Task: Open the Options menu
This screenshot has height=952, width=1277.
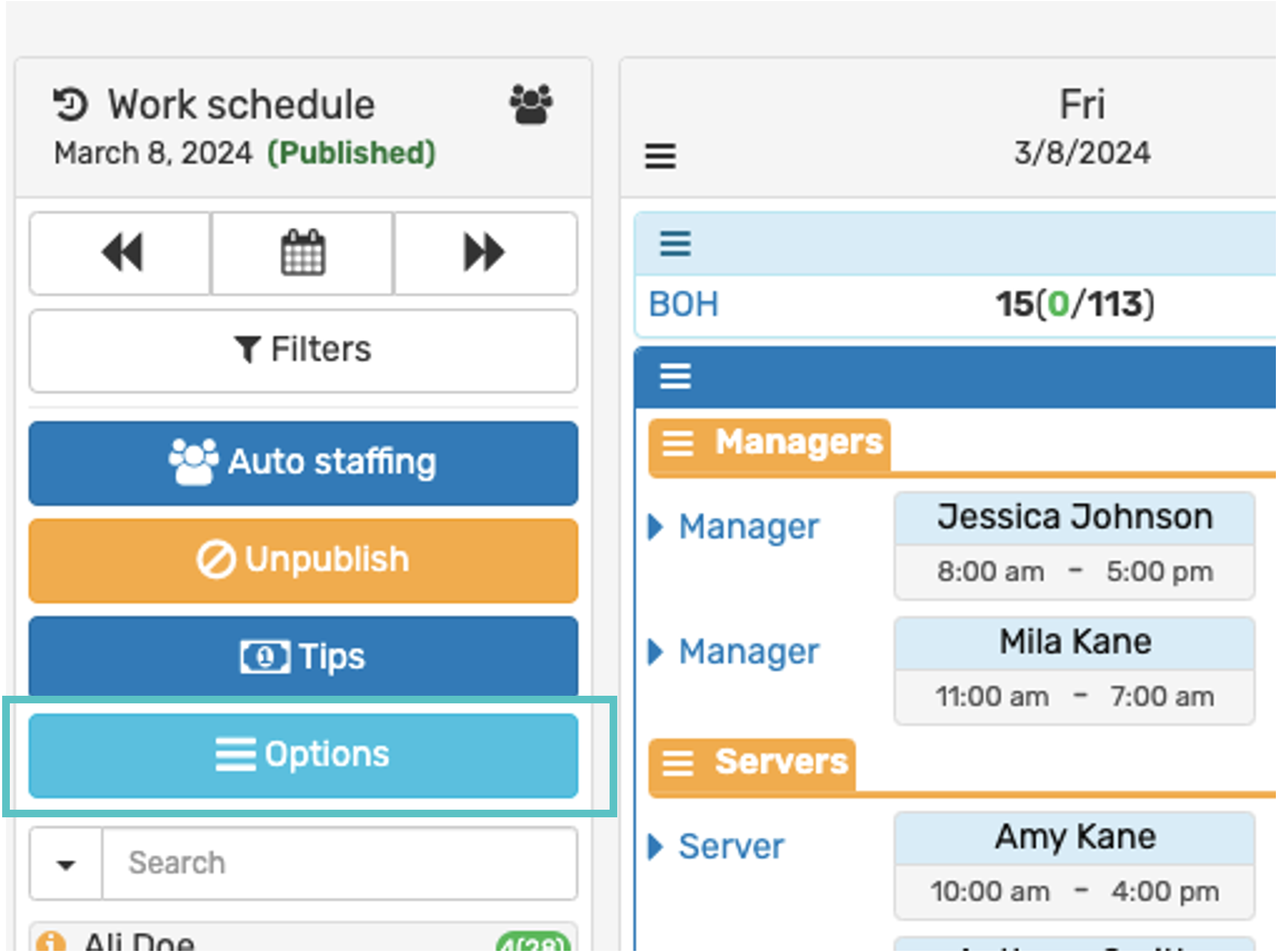Action: (303, 756)
